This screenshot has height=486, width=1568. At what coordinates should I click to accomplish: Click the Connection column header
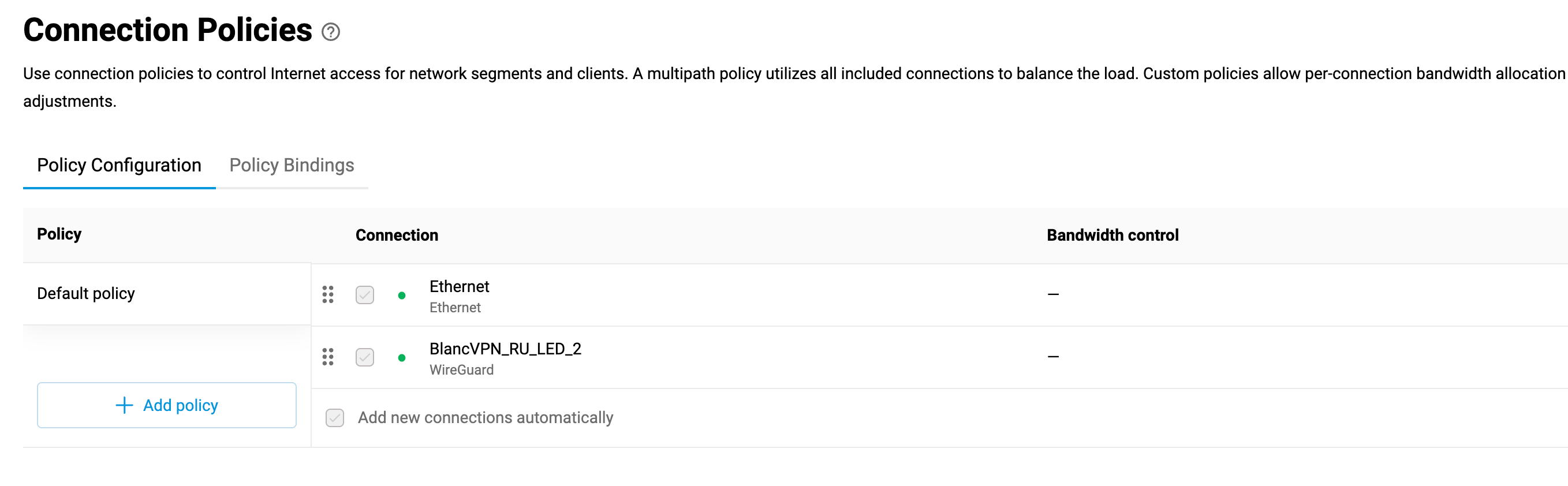coord(397,235)
